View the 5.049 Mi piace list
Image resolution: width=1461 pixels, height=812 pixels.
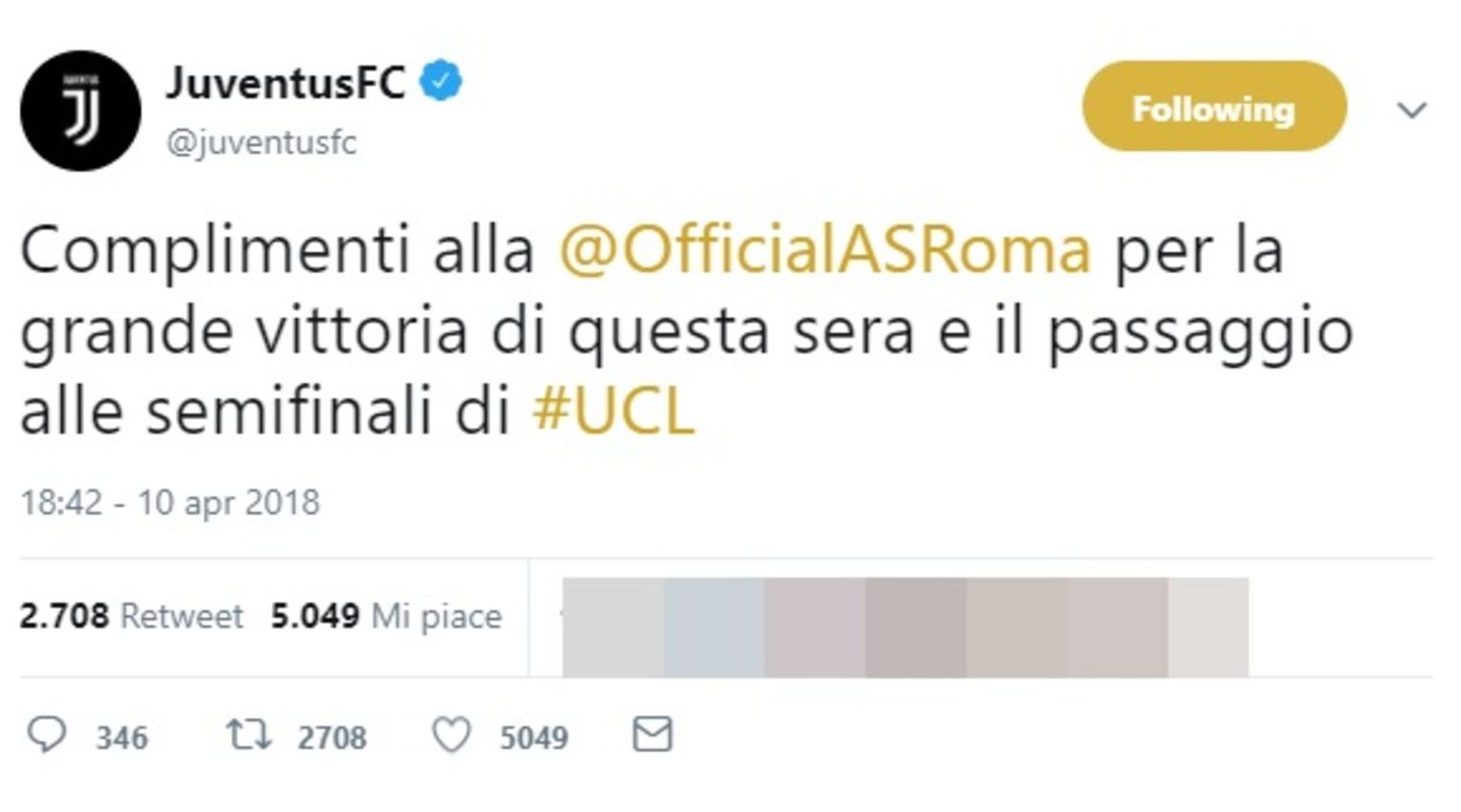pos(386,616)
